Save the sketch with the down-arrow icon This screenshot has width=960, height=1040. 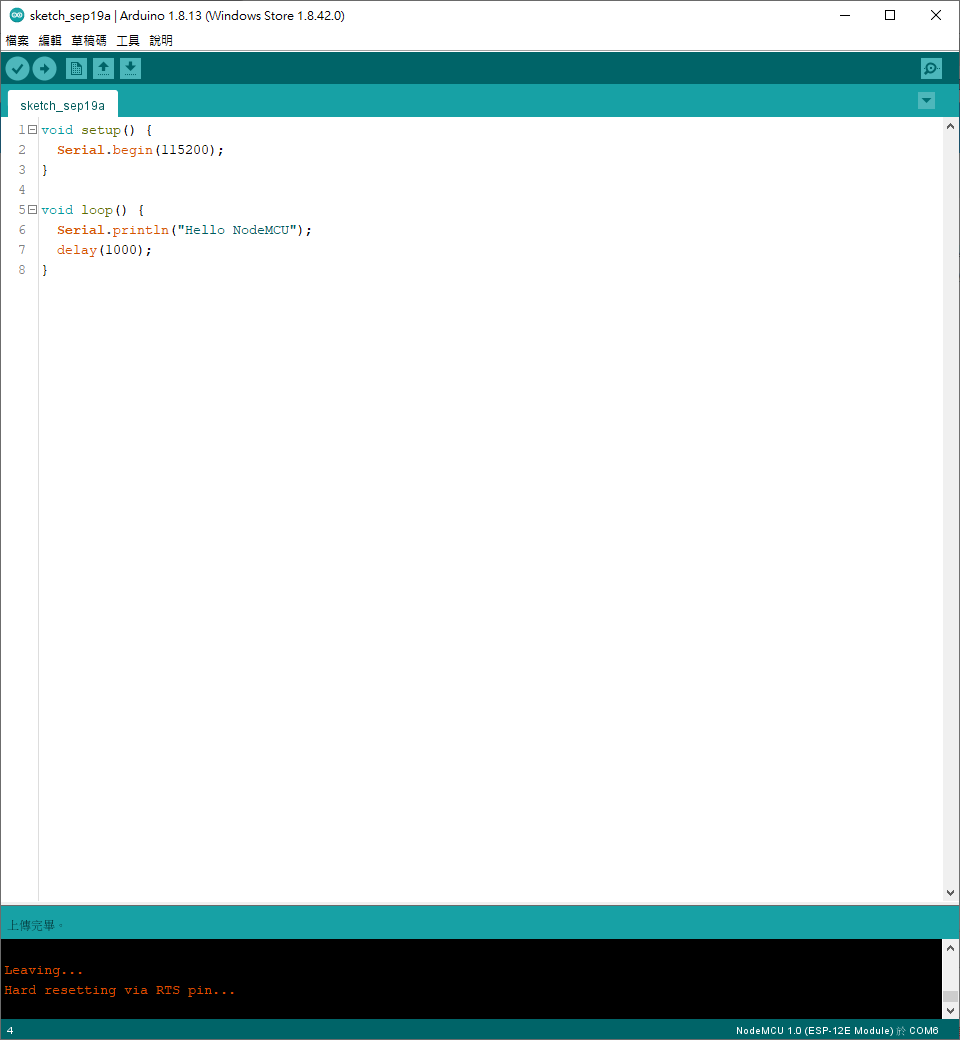[x=131, y=68]
